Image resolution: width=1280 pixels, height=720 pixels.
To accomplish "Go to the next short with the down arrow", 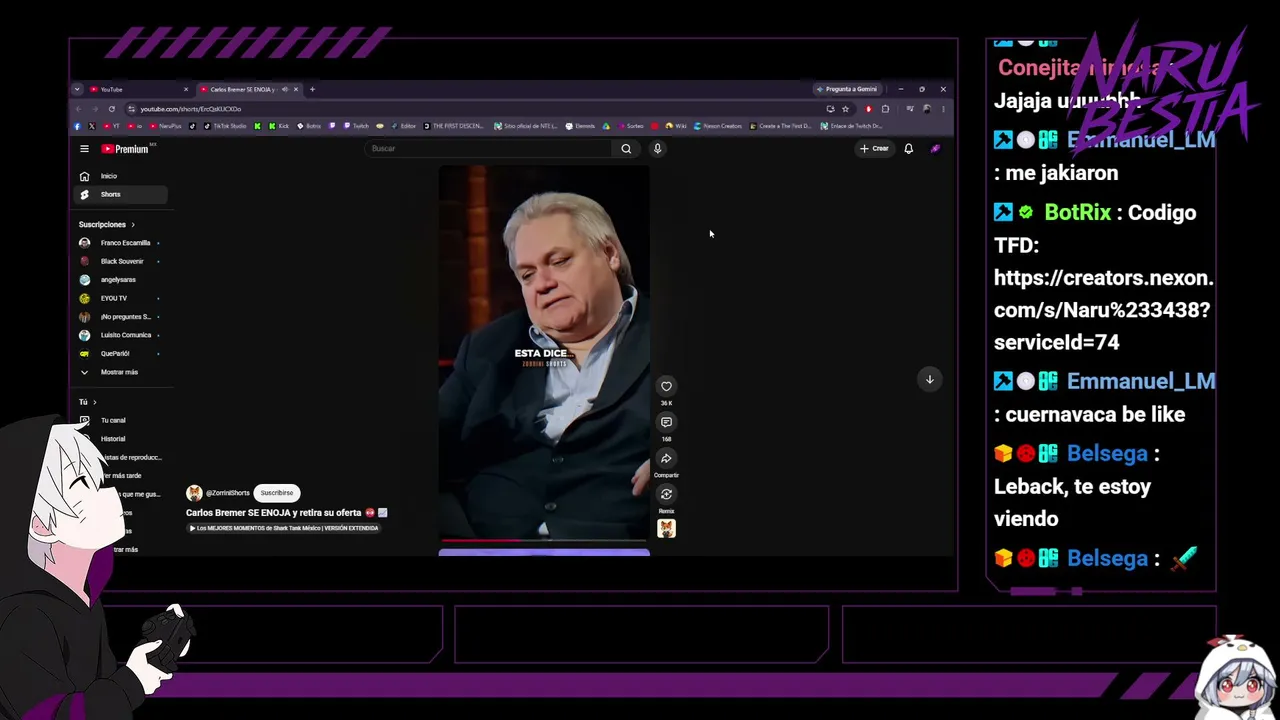I will tap(929, 379).
